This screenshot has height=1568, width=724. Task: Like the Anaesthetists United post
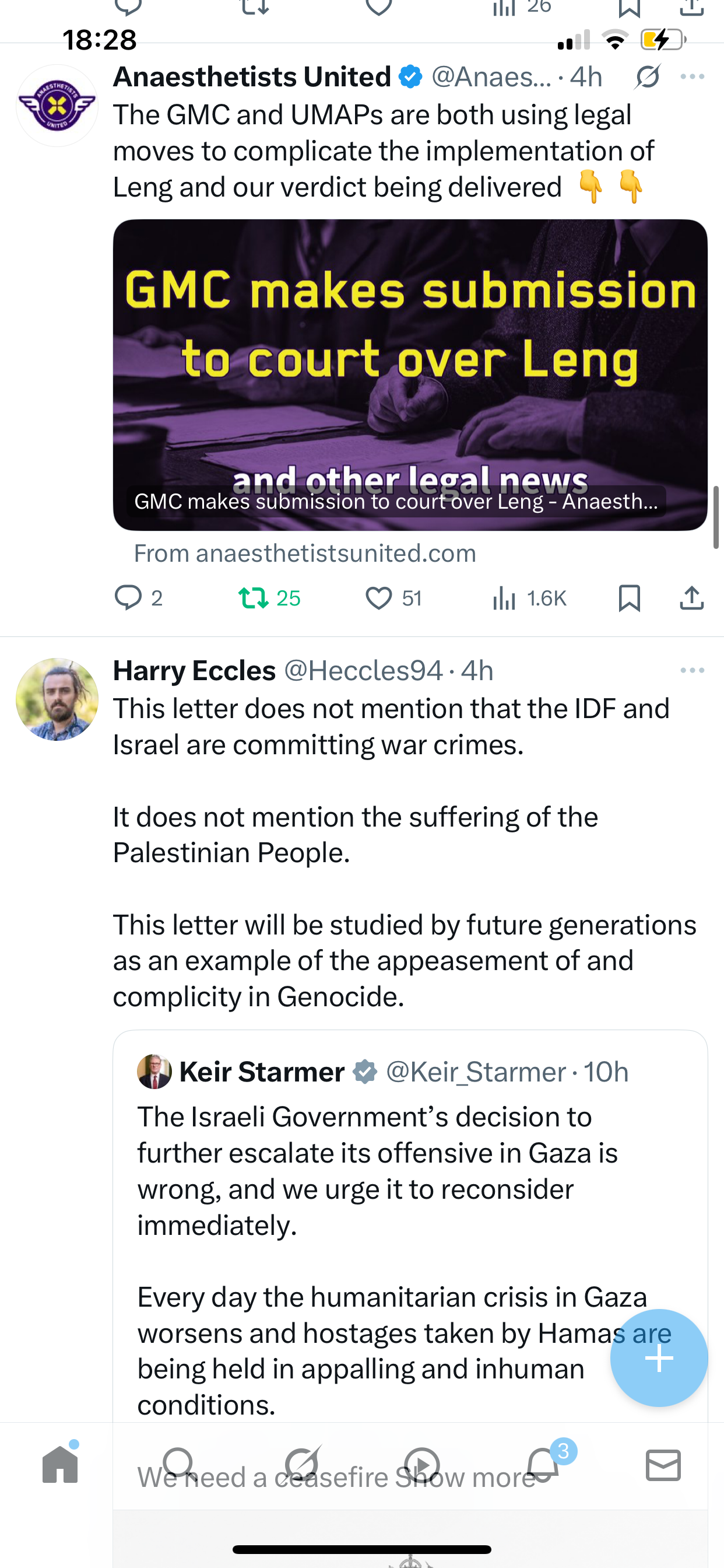coord(378,598)
